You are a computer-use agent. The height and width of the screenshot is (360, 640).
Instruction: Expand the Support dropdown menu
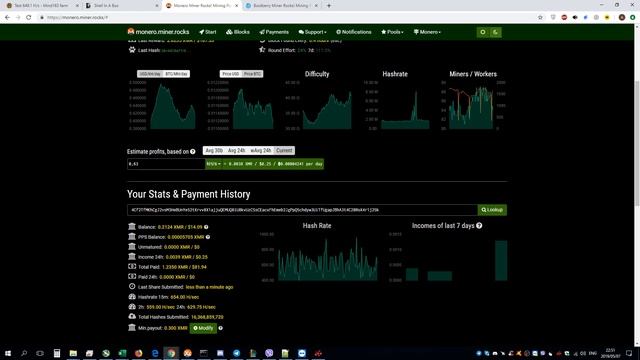click(312, 32)
